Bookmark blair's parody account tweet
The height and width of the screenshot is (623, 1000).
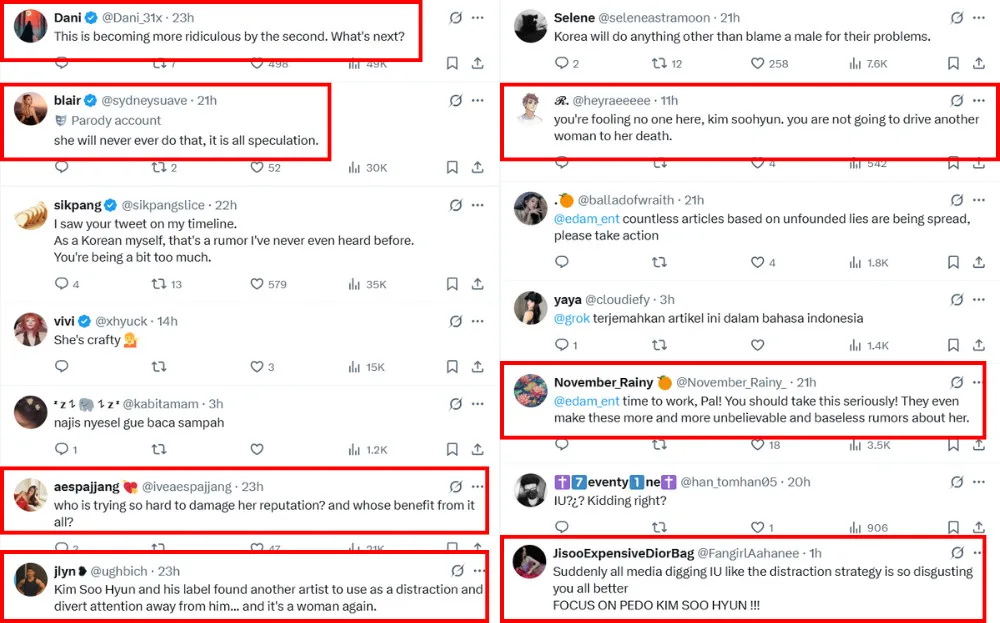(x=452, y=167)
